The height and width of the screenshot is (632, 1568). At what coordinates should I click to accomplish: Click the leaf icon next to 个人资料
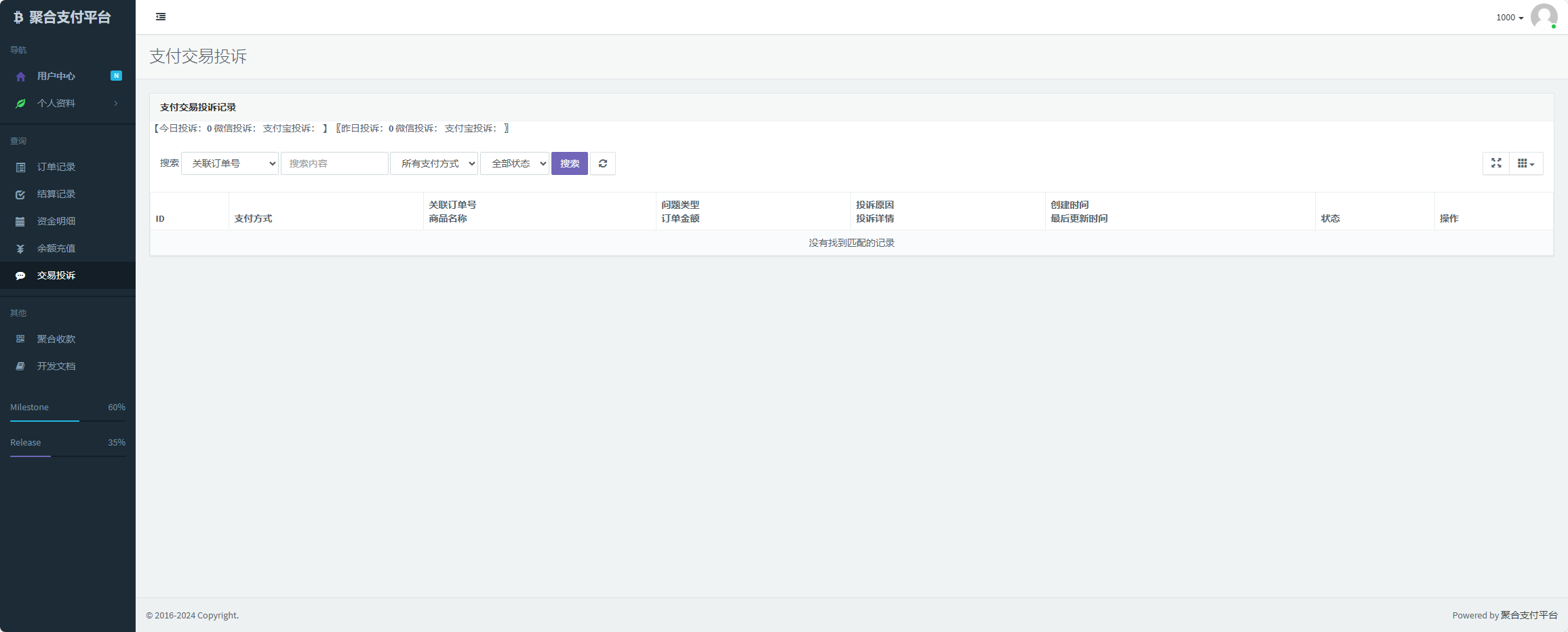pyautogui.click(x=20, y=104)
